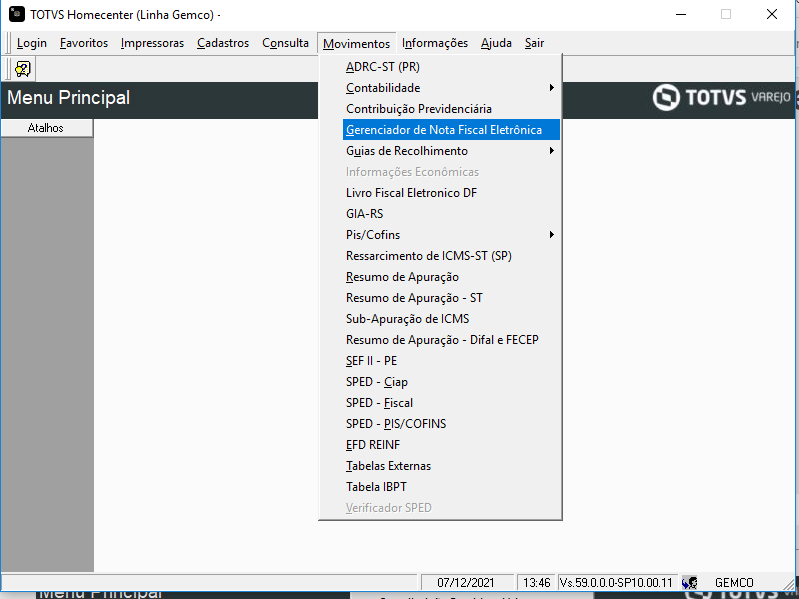Open the Informações menu
The width and height of the screenshot is (799, 599).
pos(435,43)
